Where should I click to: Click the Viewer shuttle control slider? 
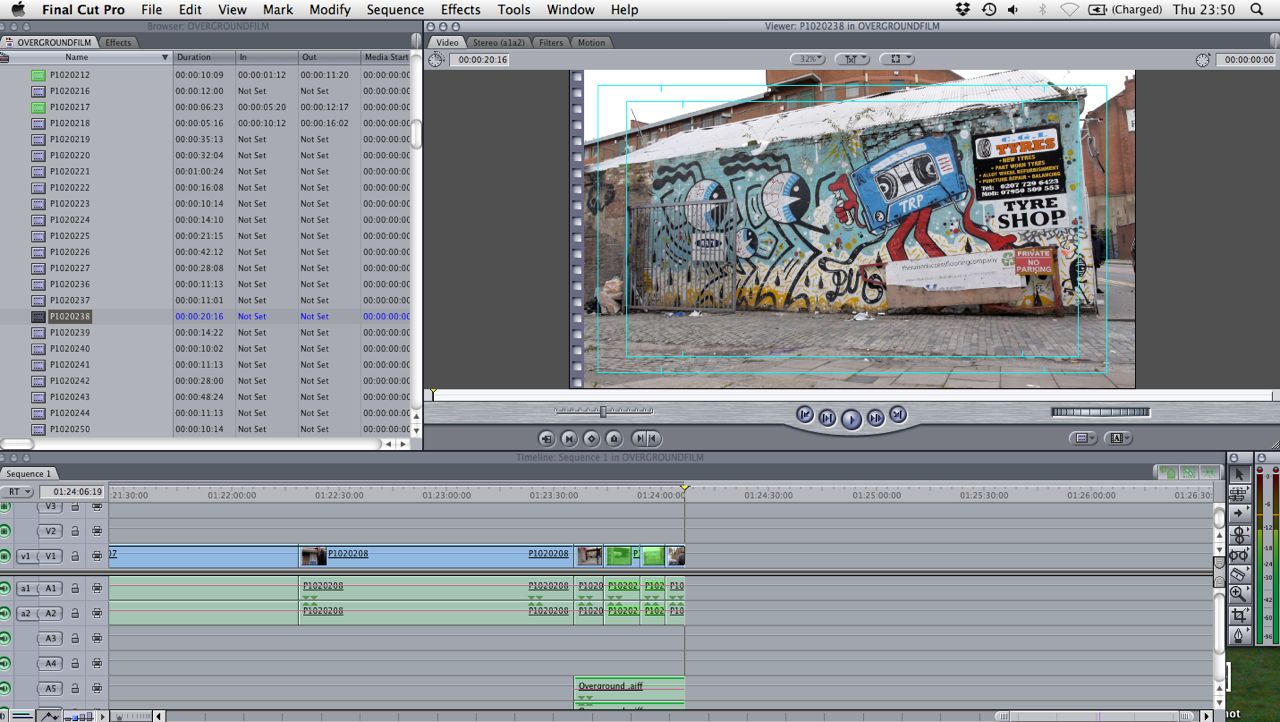coord(603,410)
